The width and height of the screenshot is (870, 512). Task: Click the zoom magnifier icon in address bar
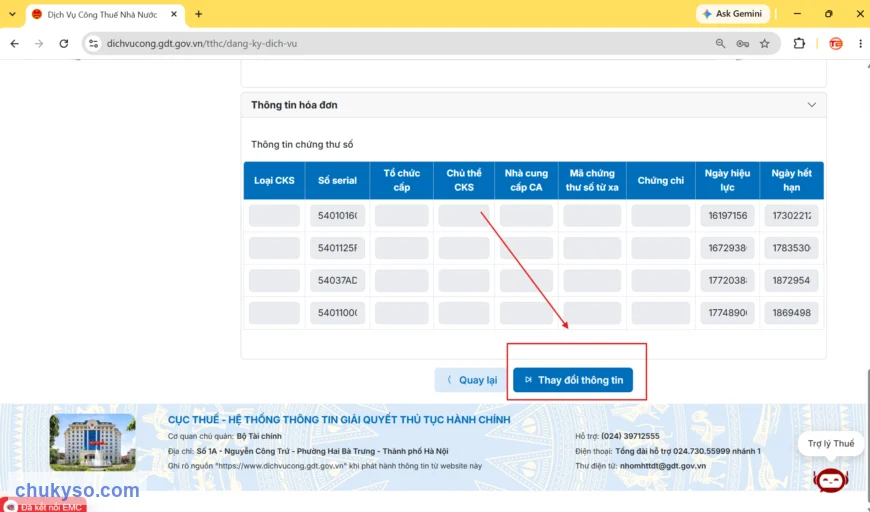tap(720, 43)
